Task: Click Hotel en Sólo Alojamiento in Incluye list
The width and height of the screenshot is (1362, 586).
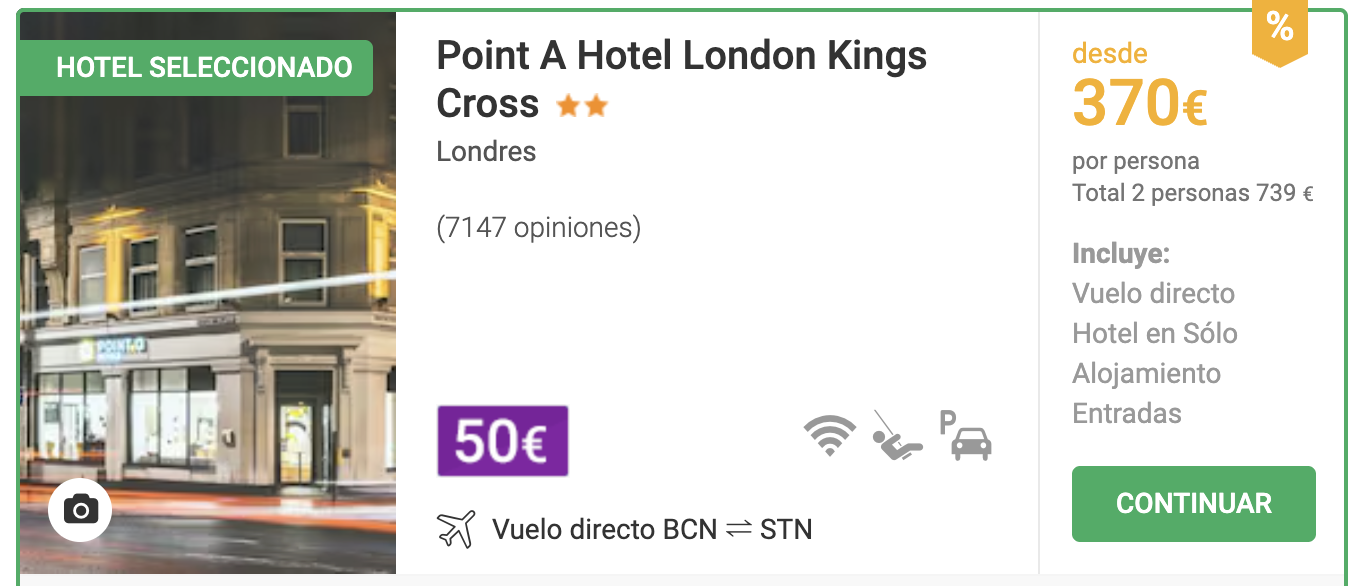Action: click(1154, 353)
